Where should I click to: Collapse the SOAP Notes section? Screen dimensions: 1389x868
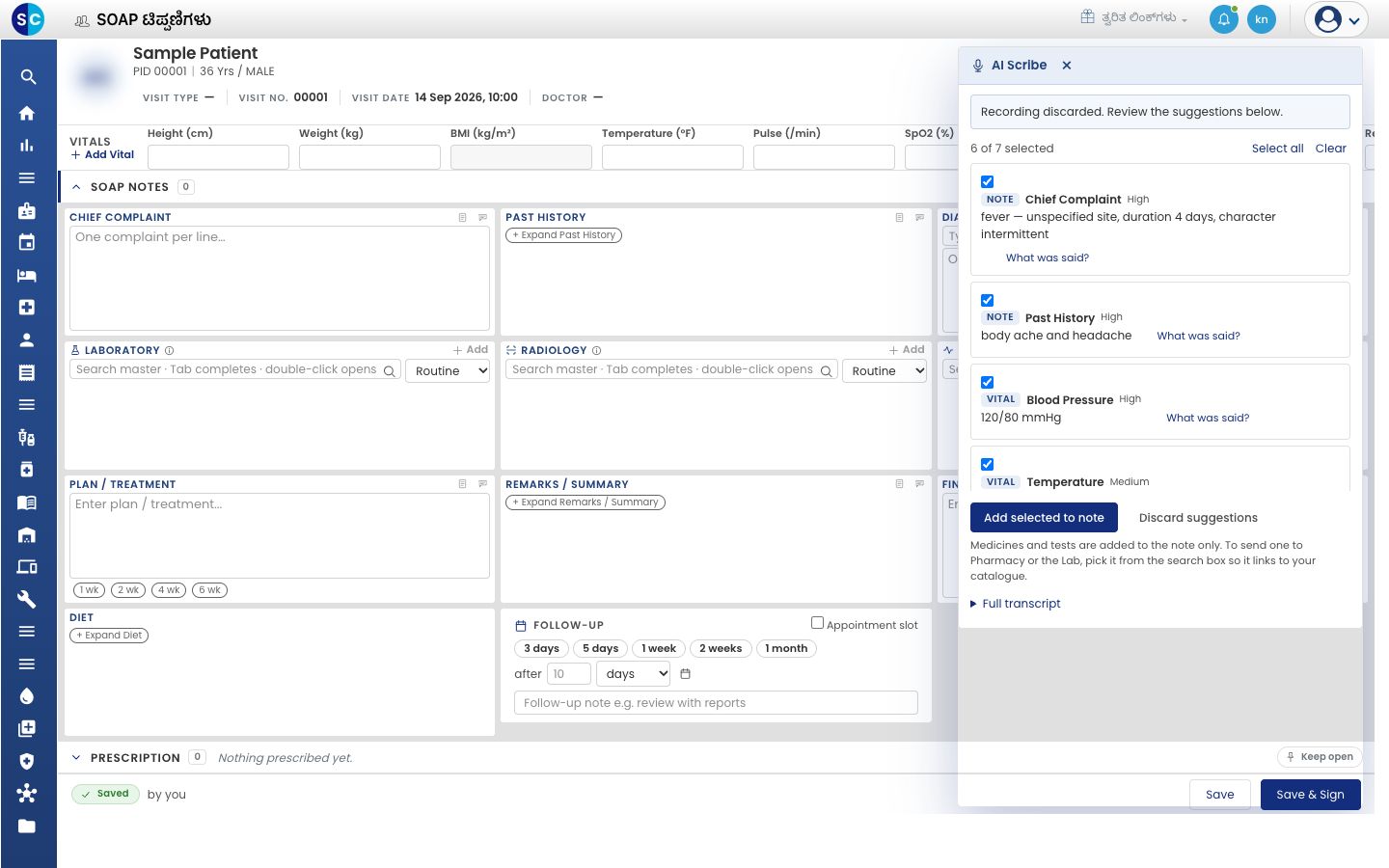point(76,187)
